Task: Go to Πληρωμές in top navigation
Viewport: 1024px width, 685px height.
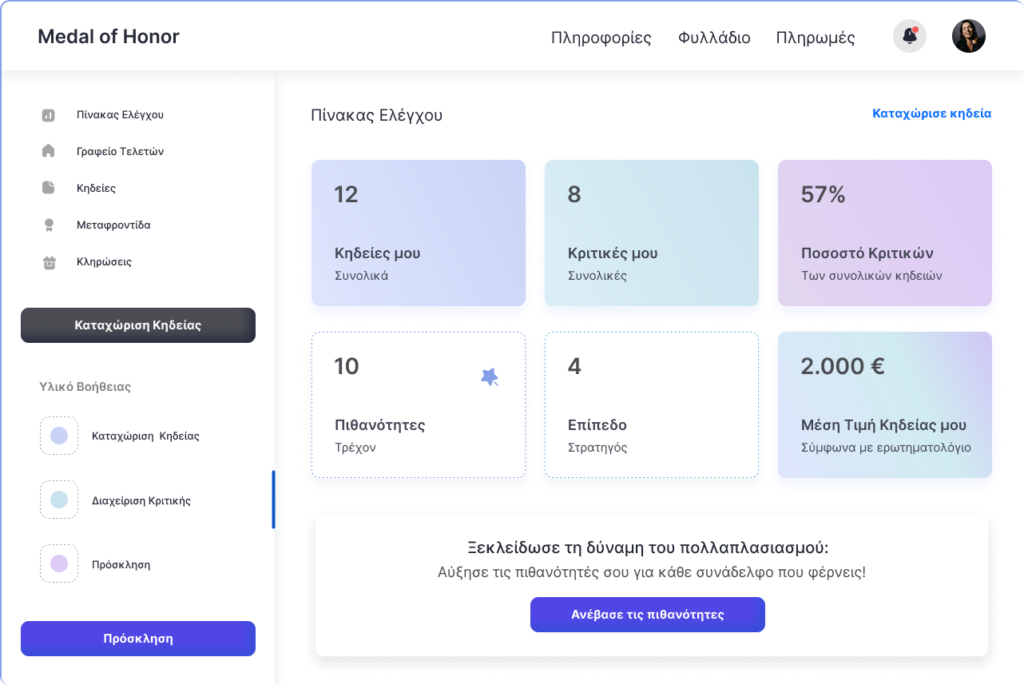Action: pos(815,38)
